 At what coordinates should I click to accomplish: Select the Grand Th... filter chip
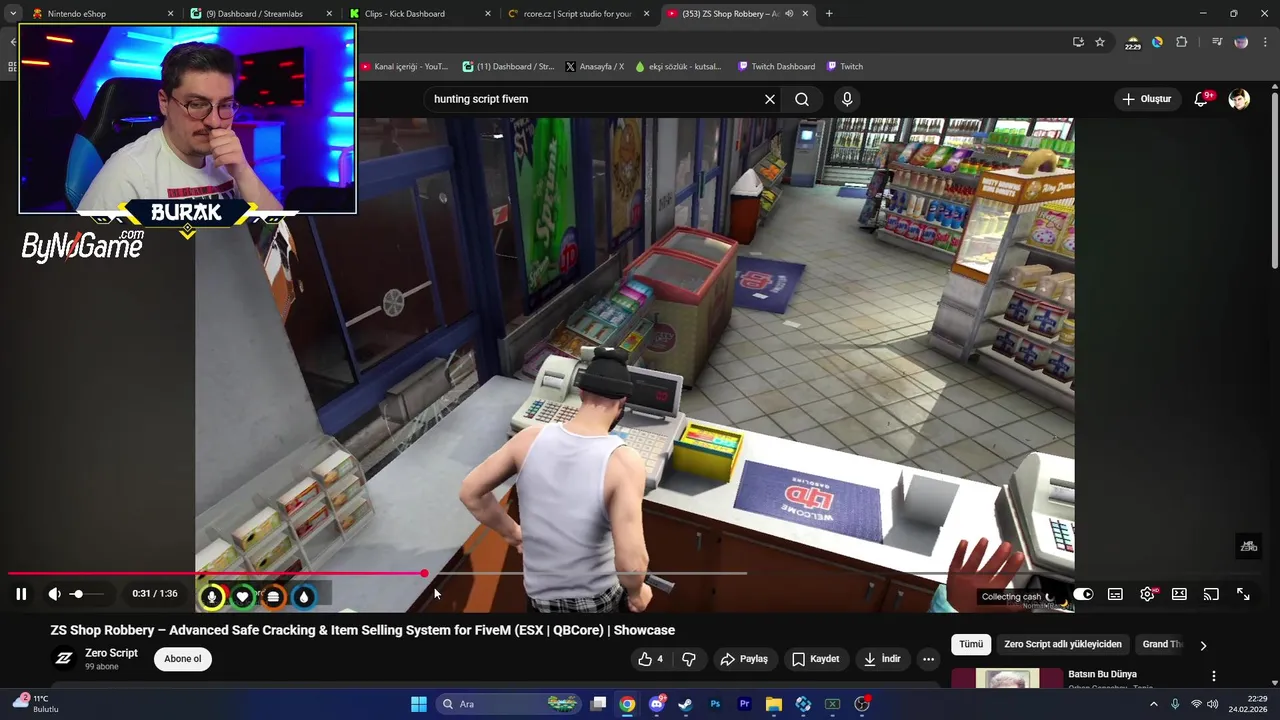click(1161, 644)
